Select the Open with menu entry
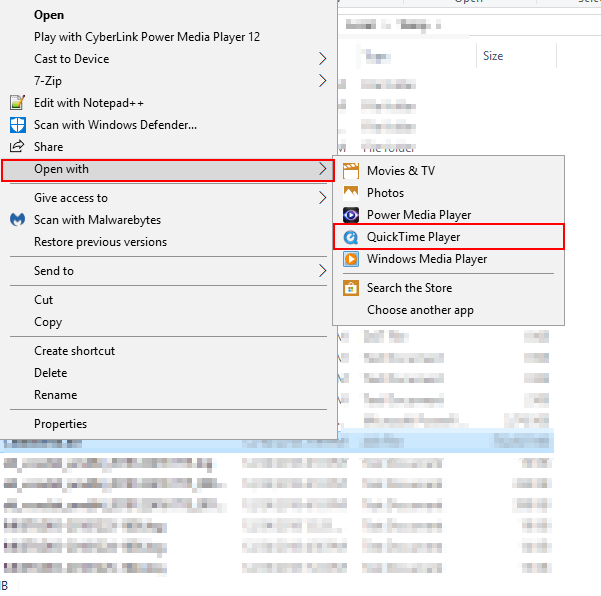601x596 pixels. pyautogui.click(x=169, y=170)
